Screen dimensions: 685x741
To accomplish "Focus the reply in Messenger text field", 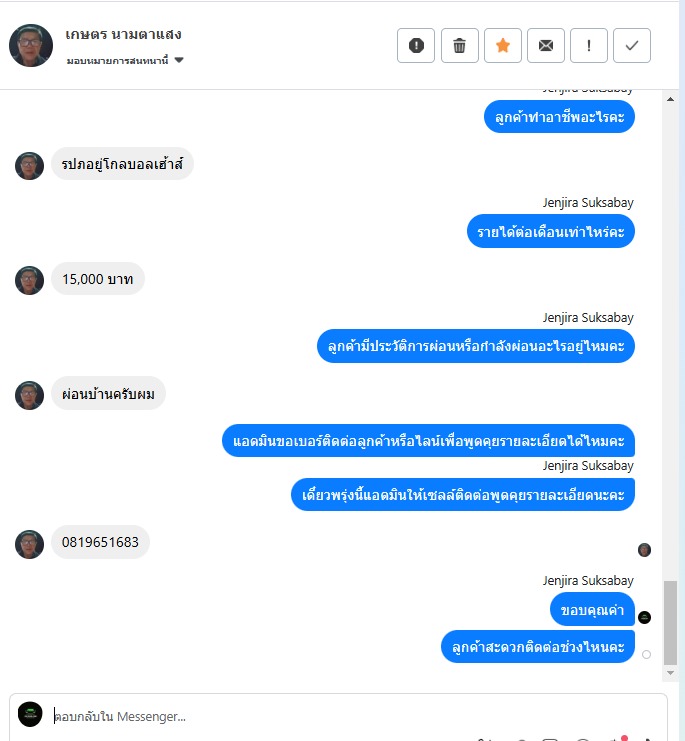I will point(357,716).
